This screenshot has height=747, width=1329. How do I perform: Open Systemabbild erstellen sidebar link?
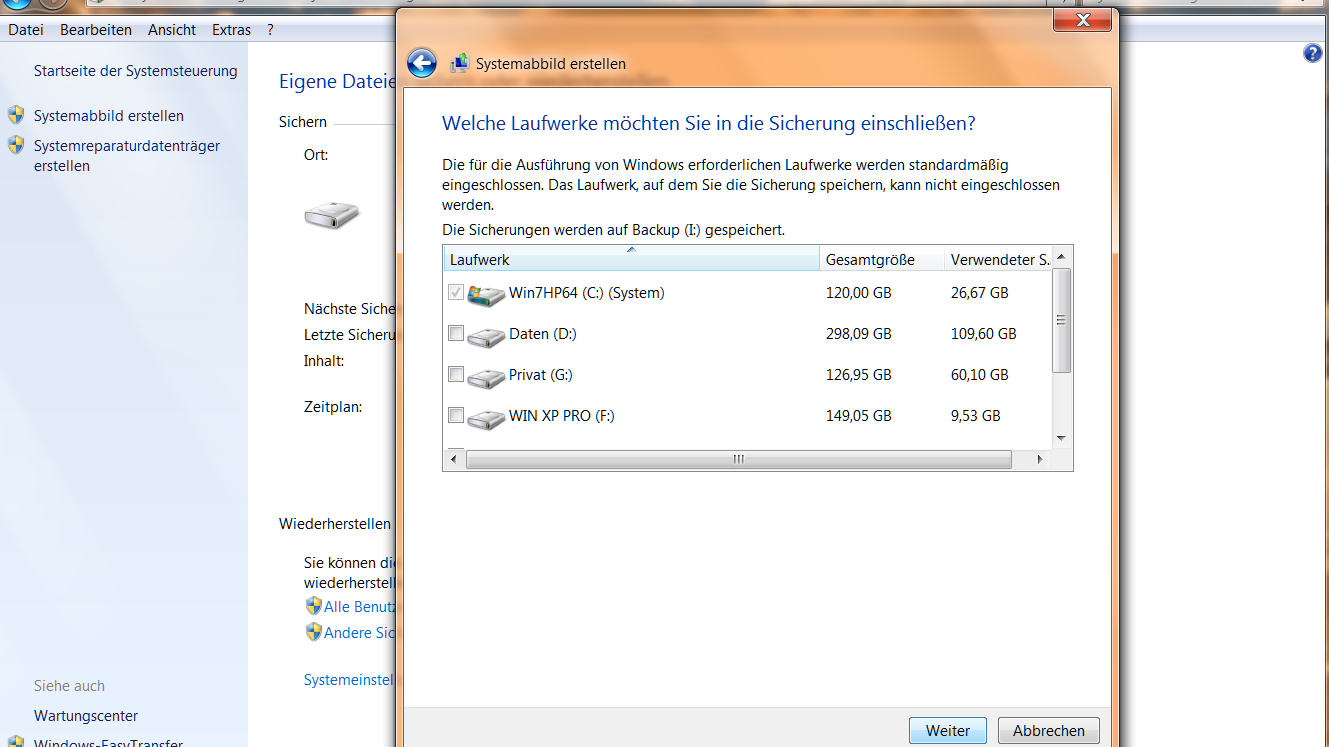109,116
